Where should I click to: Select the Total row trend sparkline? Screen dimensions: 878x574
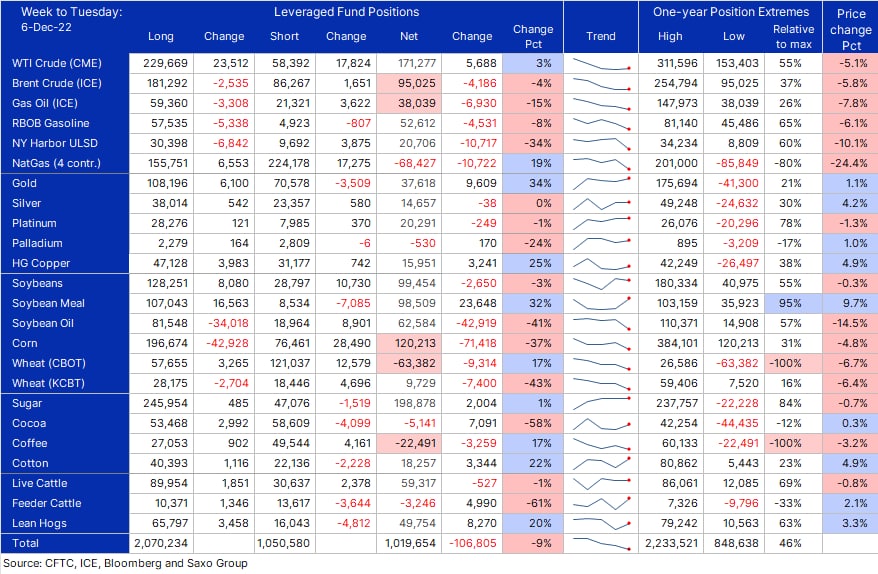pyautogui.click(x=601, y=543)
